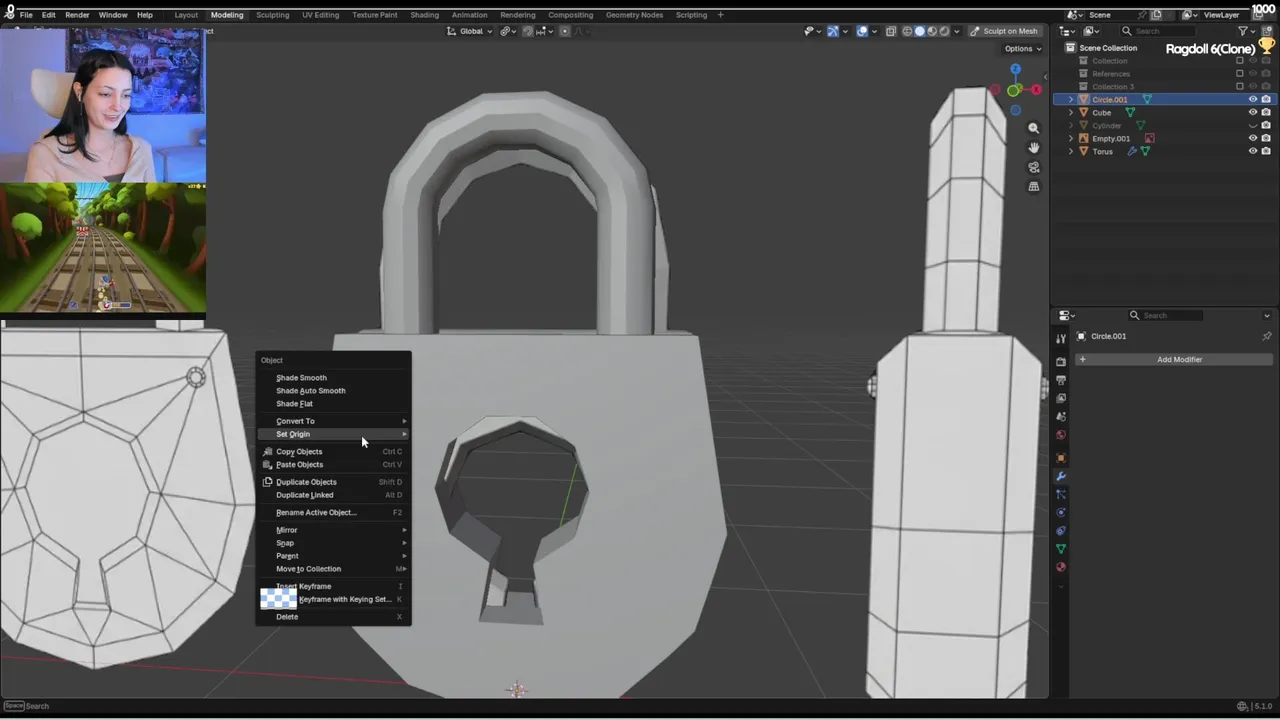This screenshot has width=1280, height=720.
Task: Unhide Cylinder with its closed eye icon
Action: coord(1252,125)
